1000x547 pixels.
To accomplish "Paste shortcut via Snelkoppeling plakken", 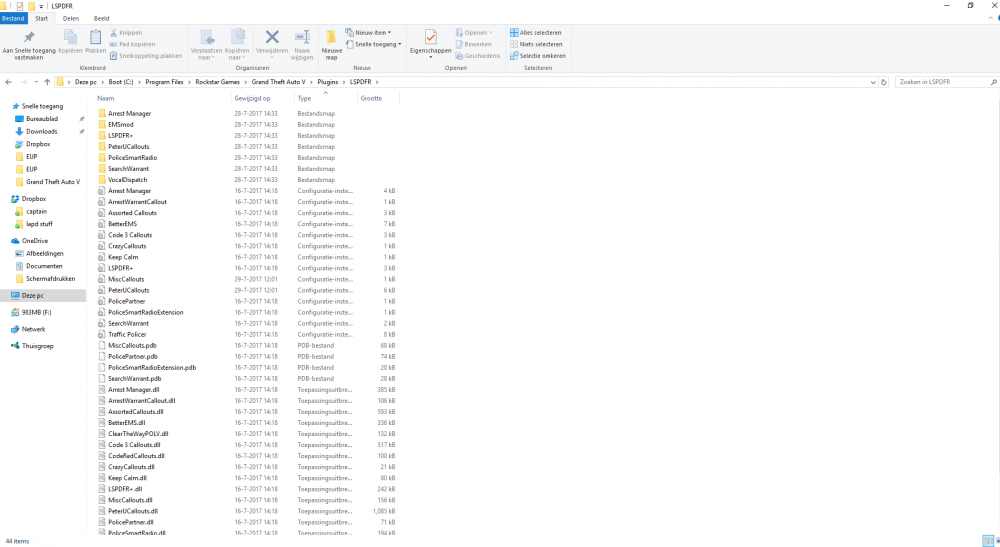I will [146, 55].
